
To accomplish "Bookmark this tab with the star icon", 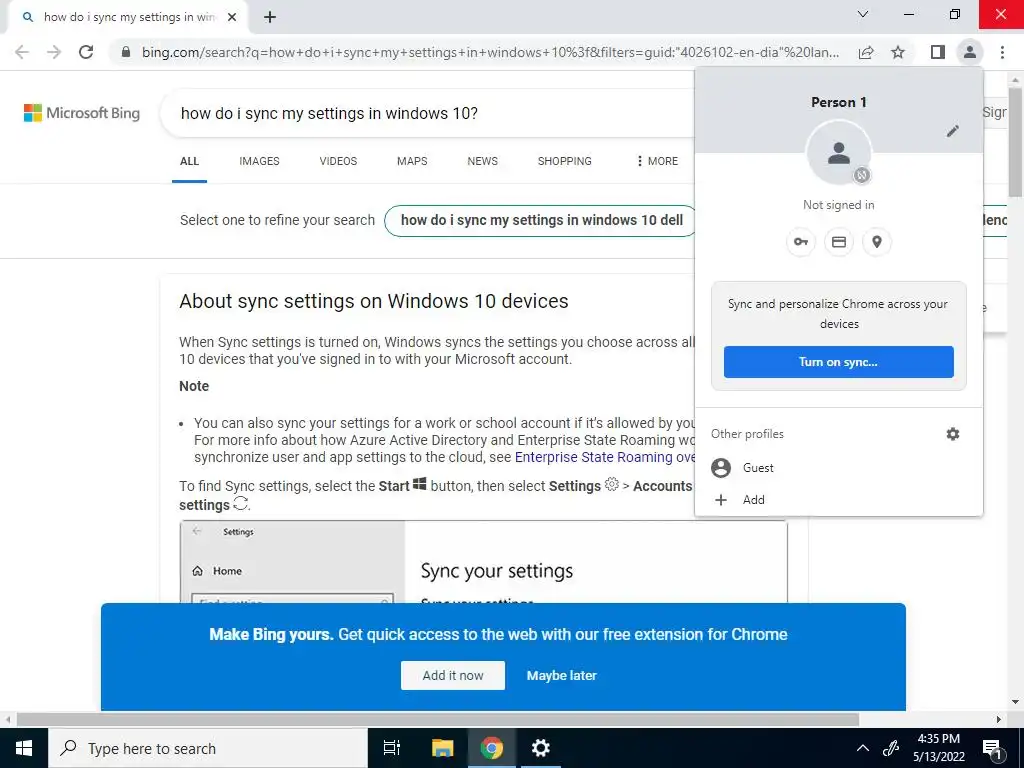I will 898,52.
